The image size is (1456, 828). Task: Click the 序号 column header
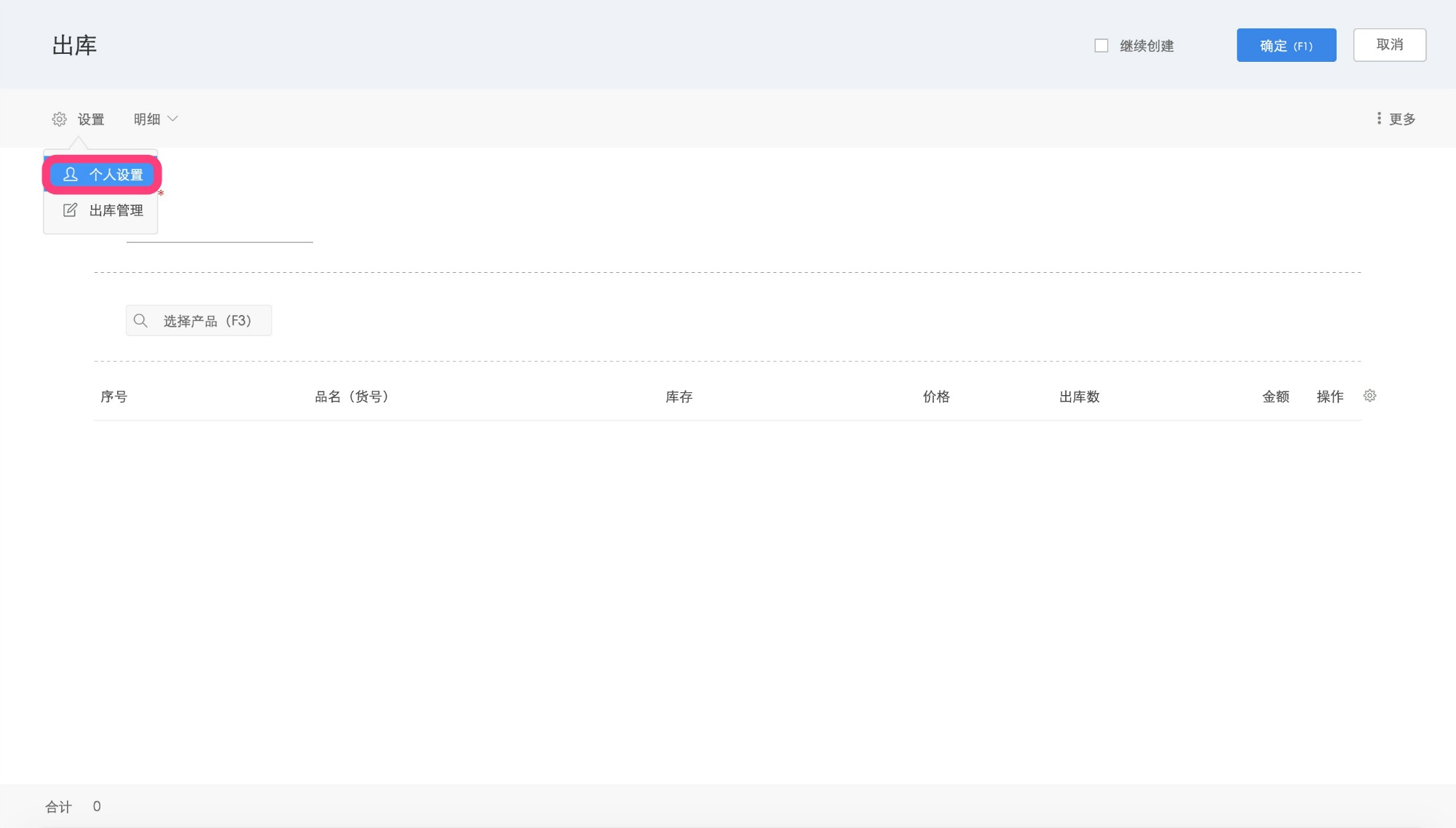(114, 397)
